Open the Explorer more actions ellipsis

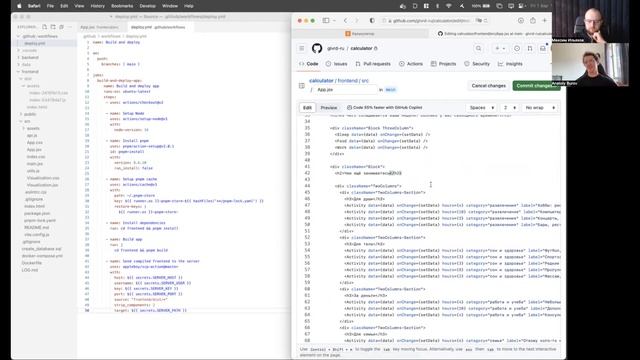click(x=70, y=27)
